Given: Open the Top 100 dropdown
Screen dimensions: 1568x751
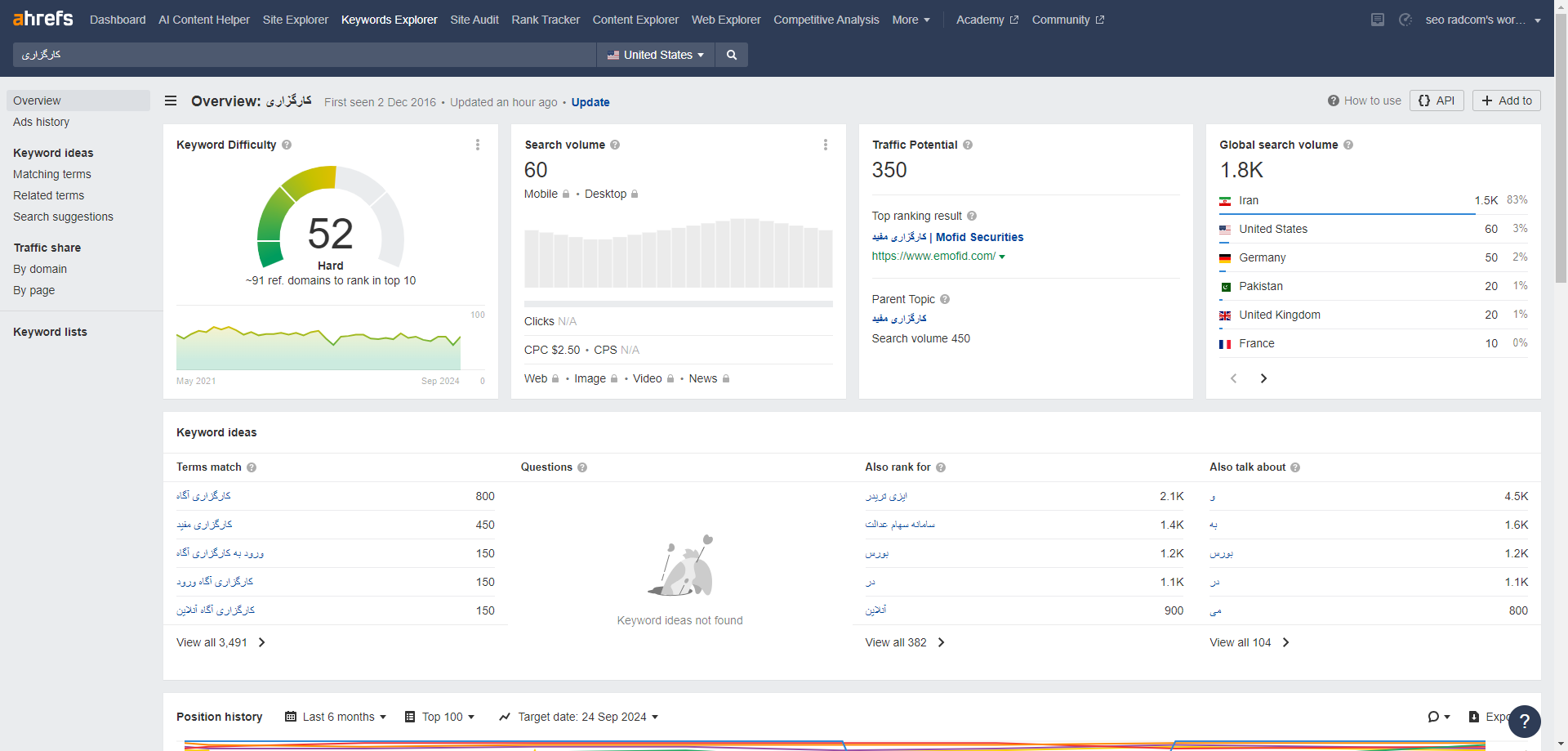Looking at the screenshot, I should coord(439,717).
